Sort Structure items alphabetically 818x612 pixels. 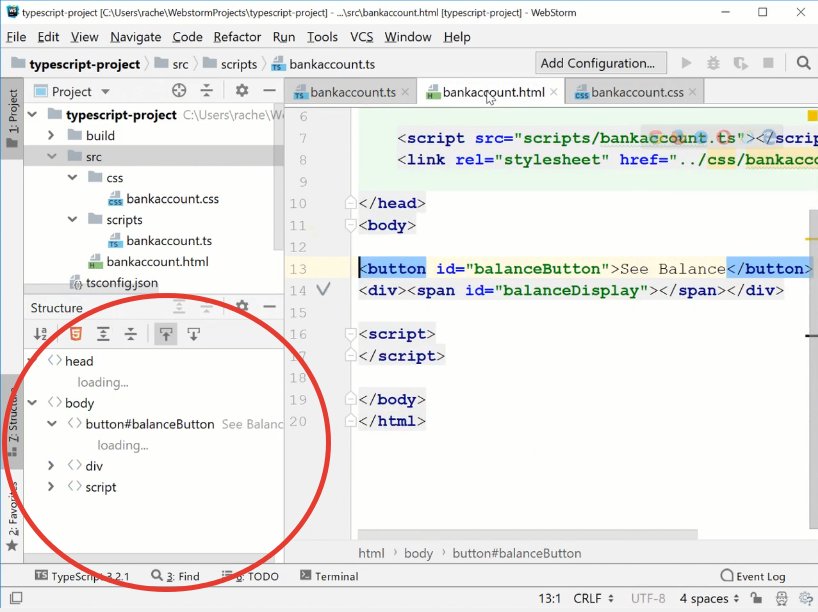point(41,334)
